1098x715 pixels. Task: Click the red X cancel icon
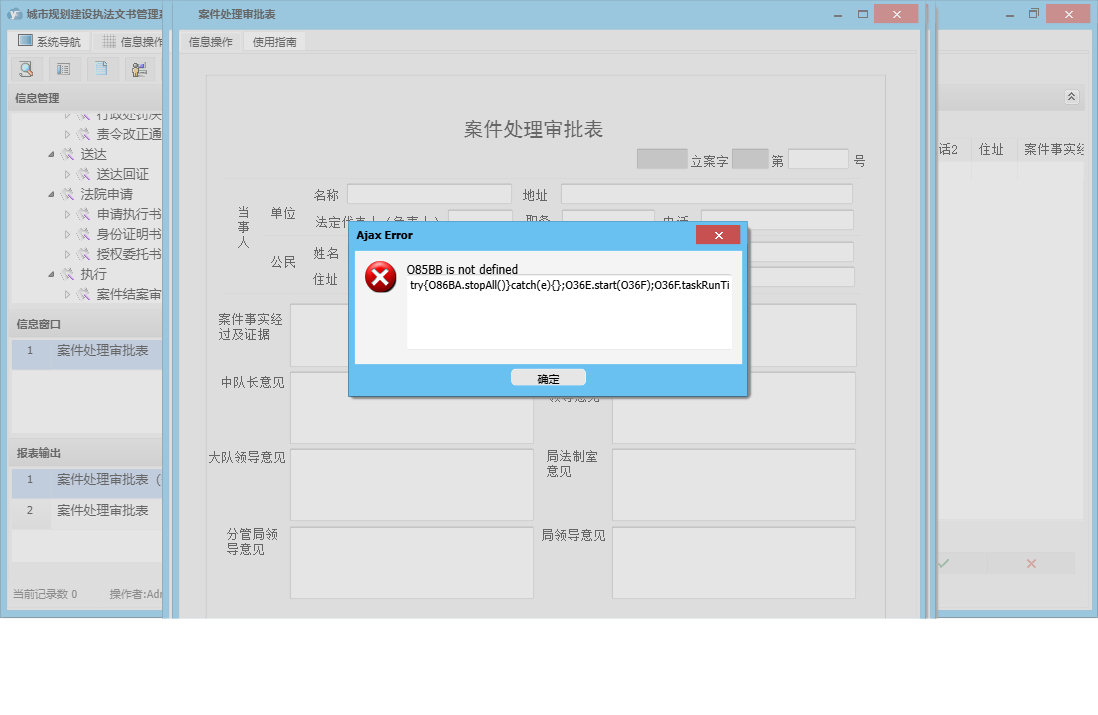click(1030, 563)
